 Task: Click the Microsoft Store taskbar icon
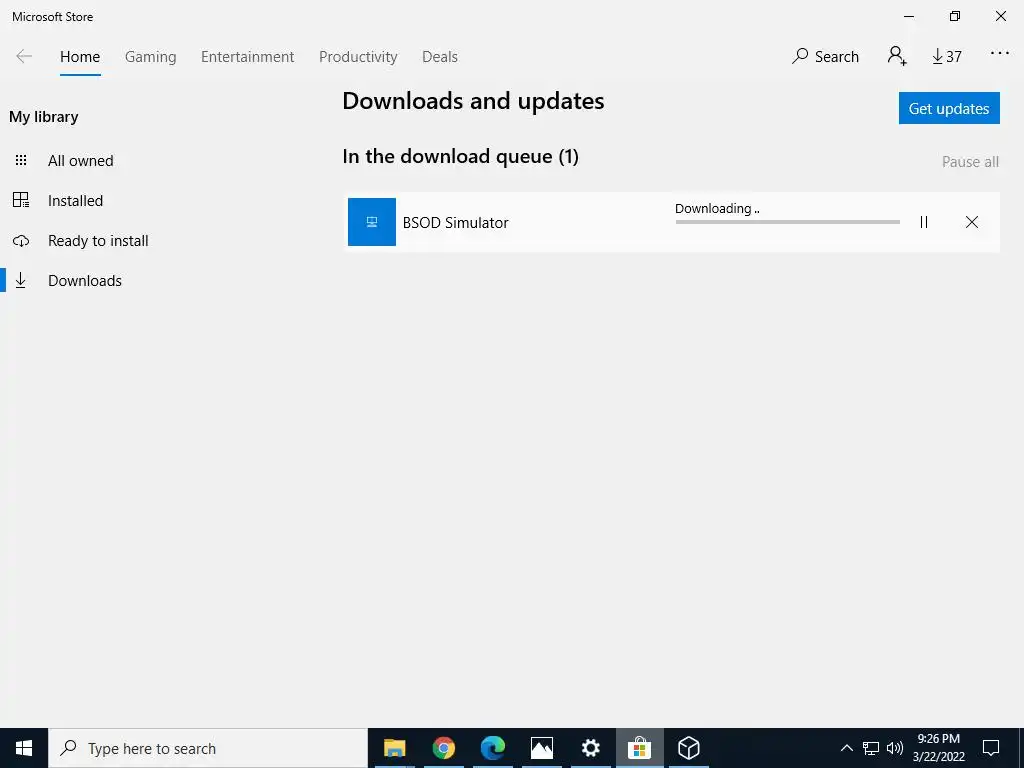(x=639, y=748)
